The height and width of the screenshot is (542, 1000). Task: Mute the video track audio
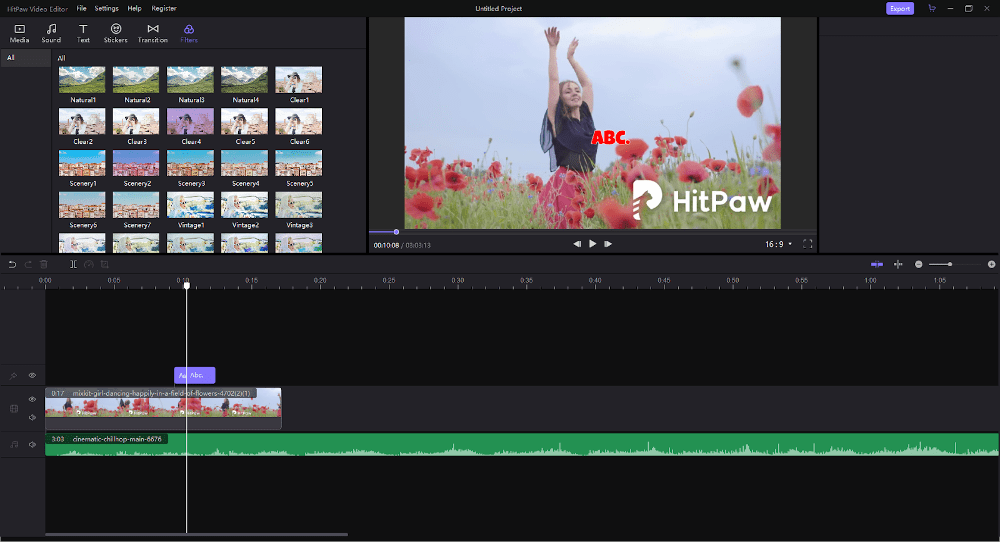[32, 418]
